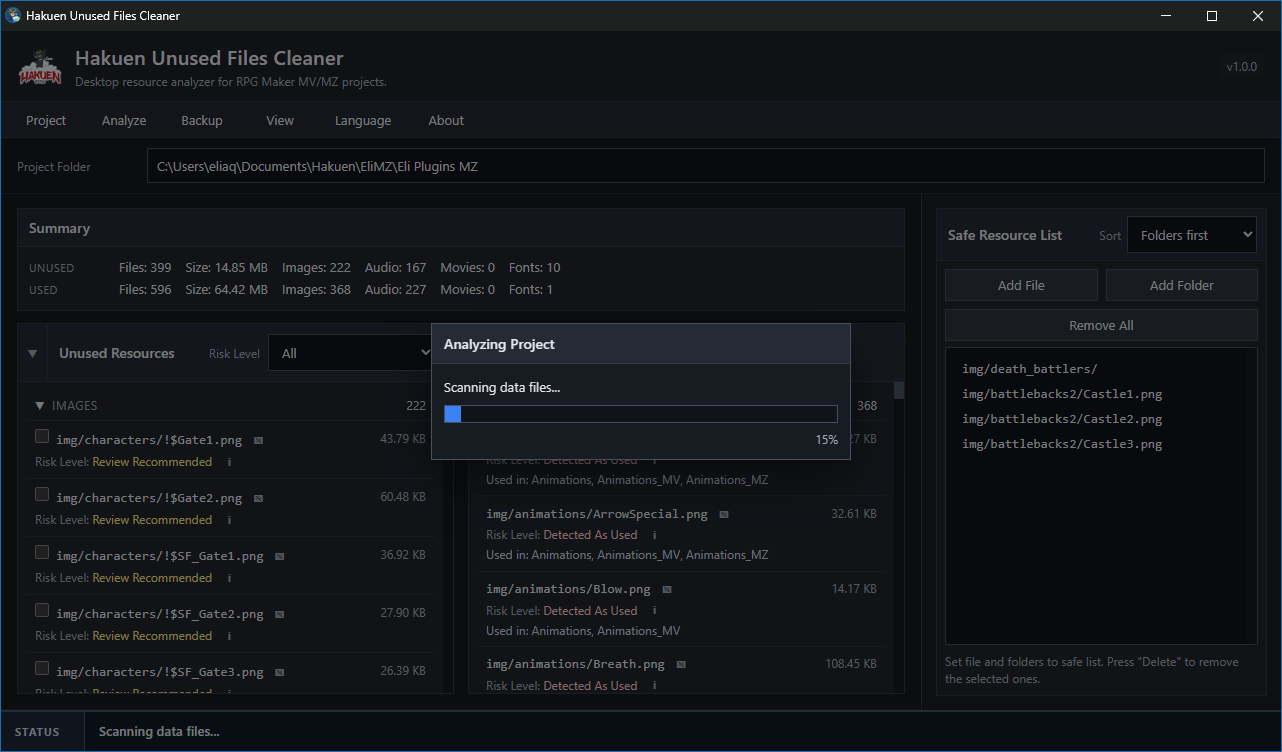
Task: Click the 32.61 KB size value
Action: [854, 514]
